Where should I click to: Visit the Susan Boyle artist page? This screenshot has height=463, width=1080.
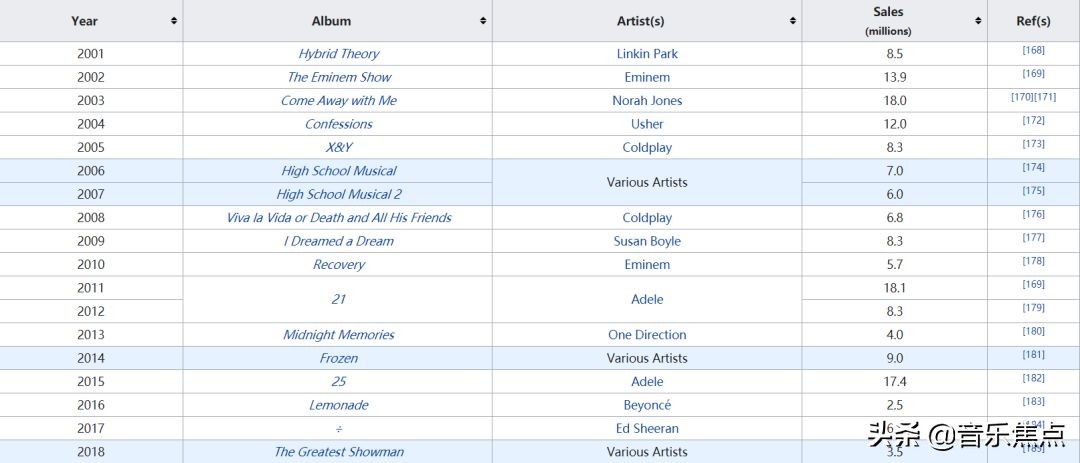(647, 241)
